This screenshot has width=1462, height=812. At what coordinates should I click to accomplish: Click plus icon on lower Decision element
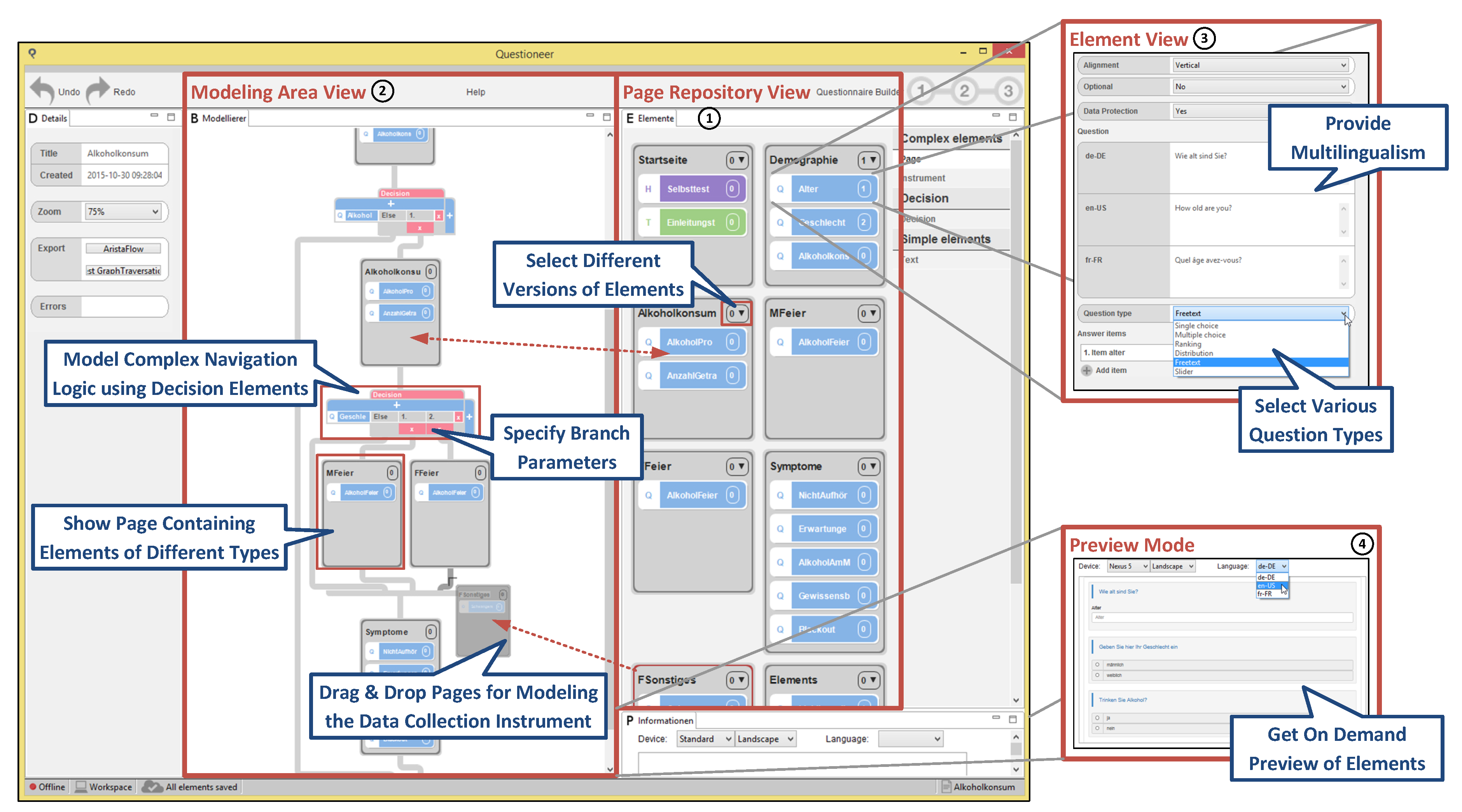click(397, 405)
